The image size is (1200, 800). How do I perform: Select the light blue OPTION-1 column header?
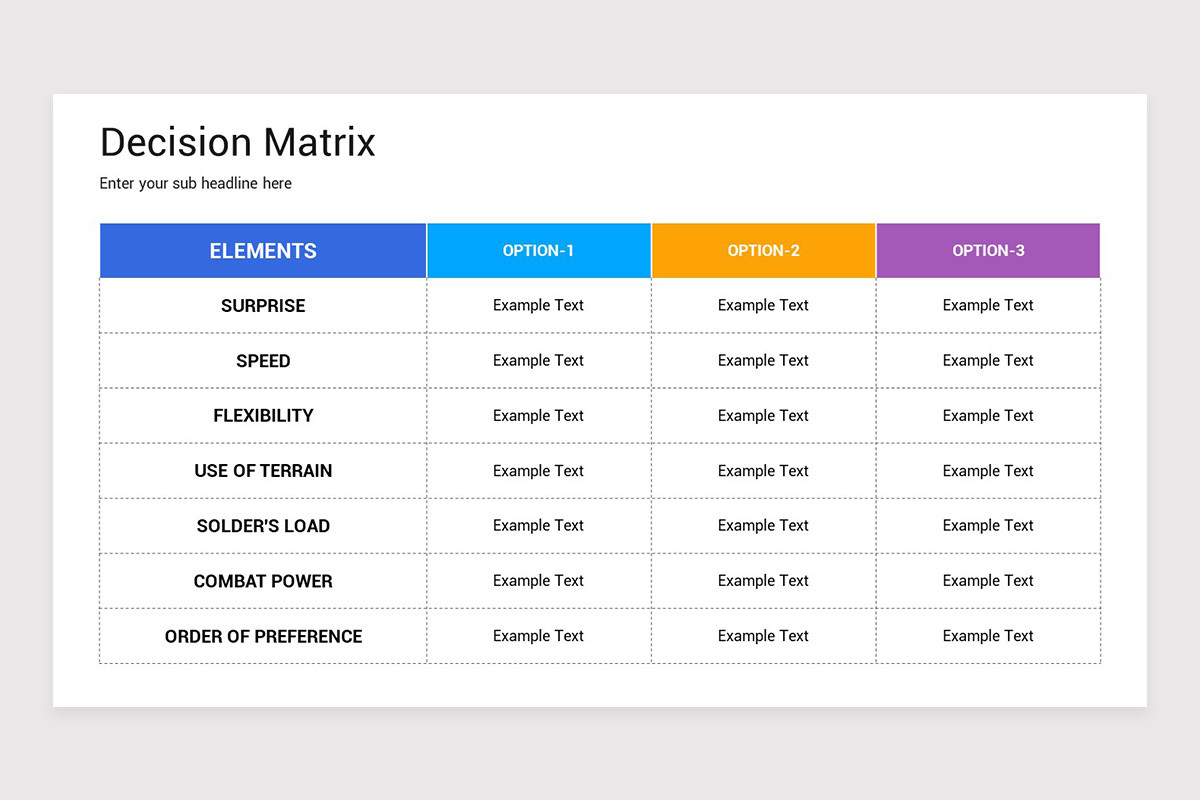click(x=539, y=251)
